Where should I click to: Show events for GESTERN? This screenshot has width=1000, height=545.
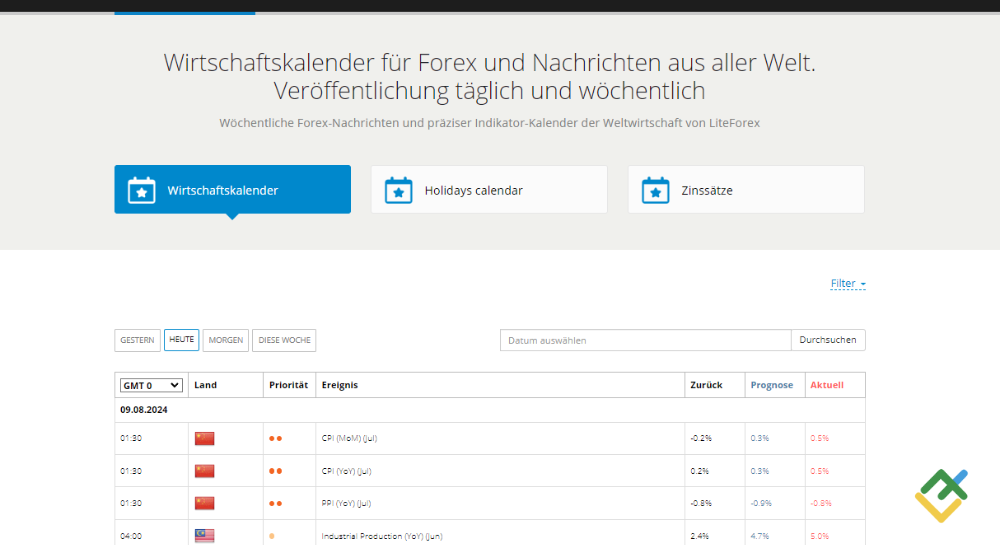click(137, 340)
